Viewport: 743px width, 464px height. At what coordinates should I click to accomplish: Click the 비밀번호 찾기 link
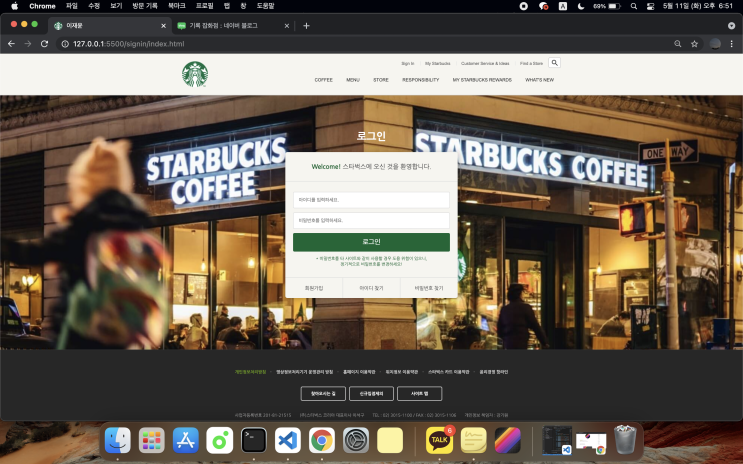click(x=429, y=288)
